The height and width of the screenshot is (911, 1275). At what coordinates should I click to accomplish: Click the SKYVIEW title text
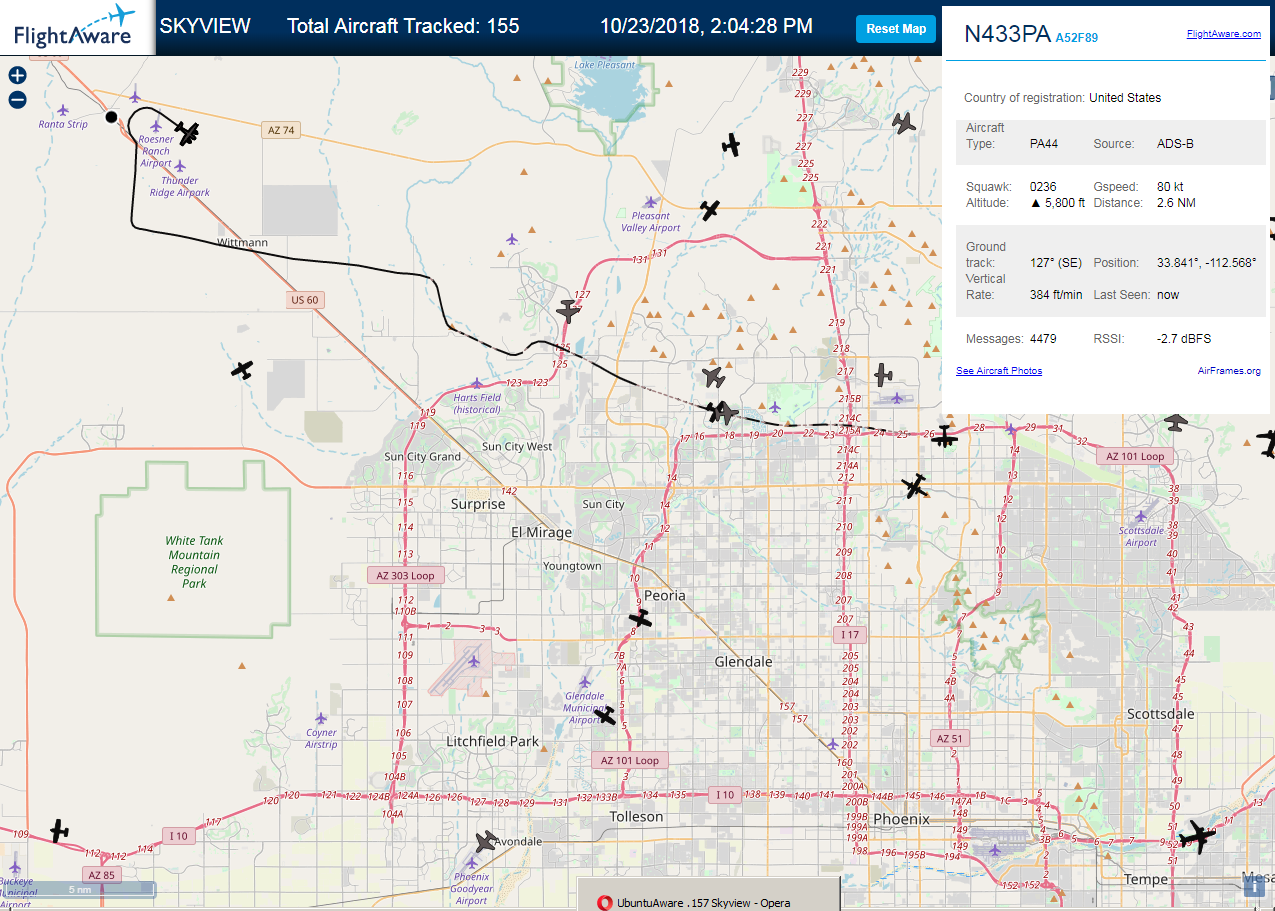coord(205,26)
